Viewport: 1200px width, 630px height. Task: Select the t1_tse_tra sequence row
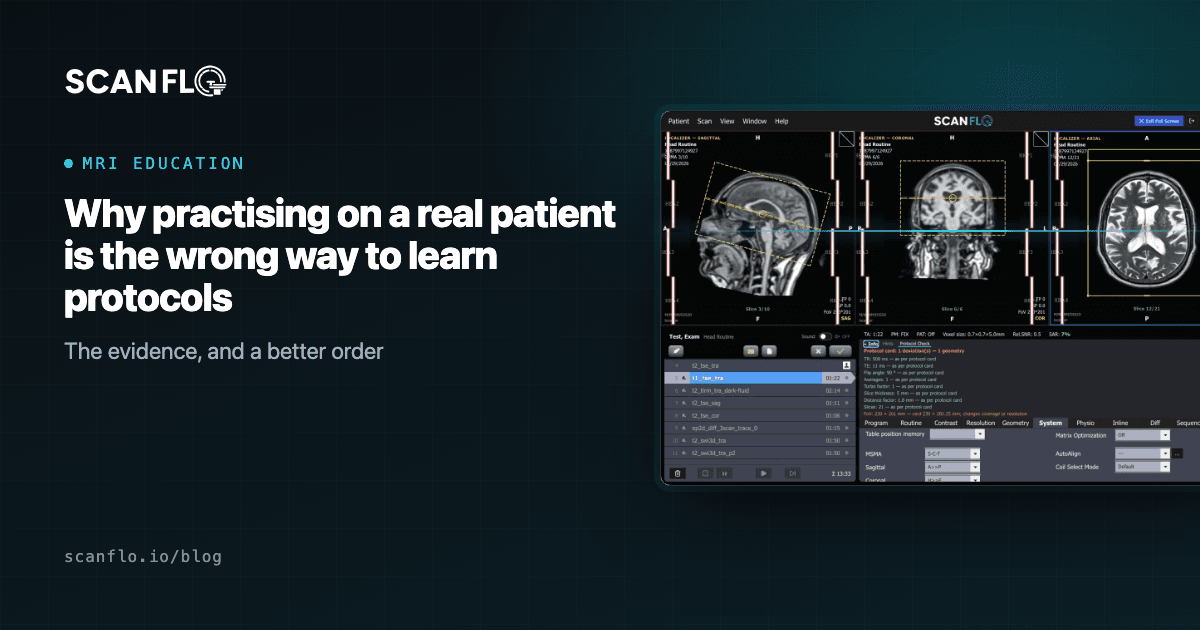[x=760, y=378]
